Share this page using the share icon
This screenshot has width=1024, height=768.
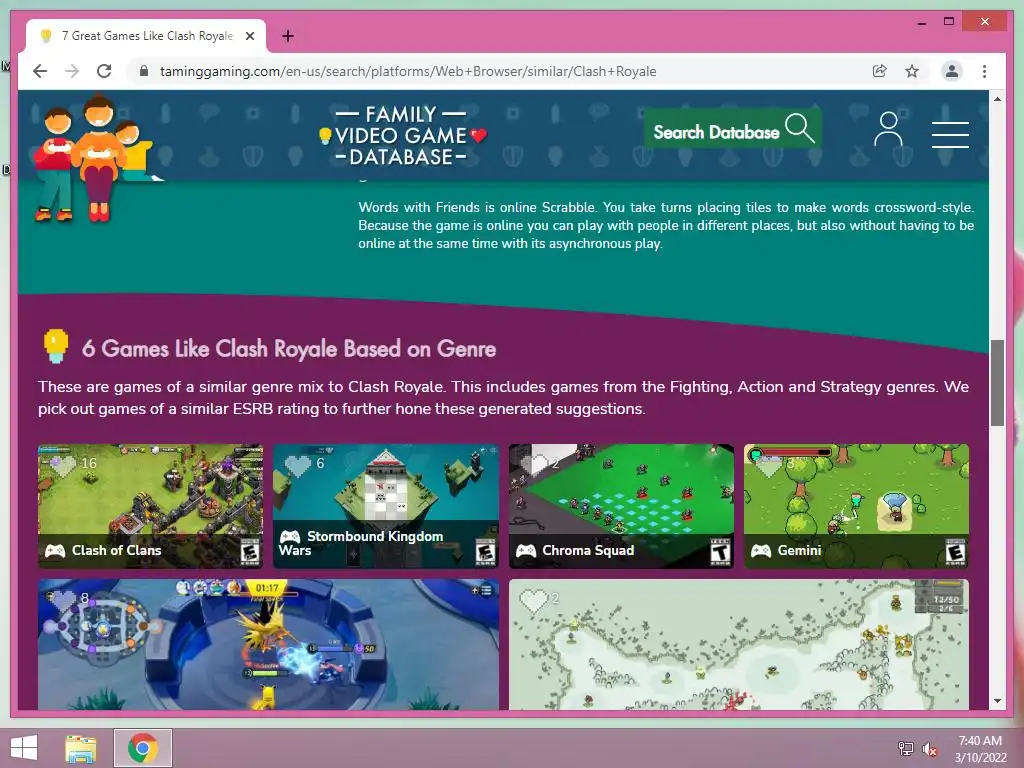coord(880,71)
